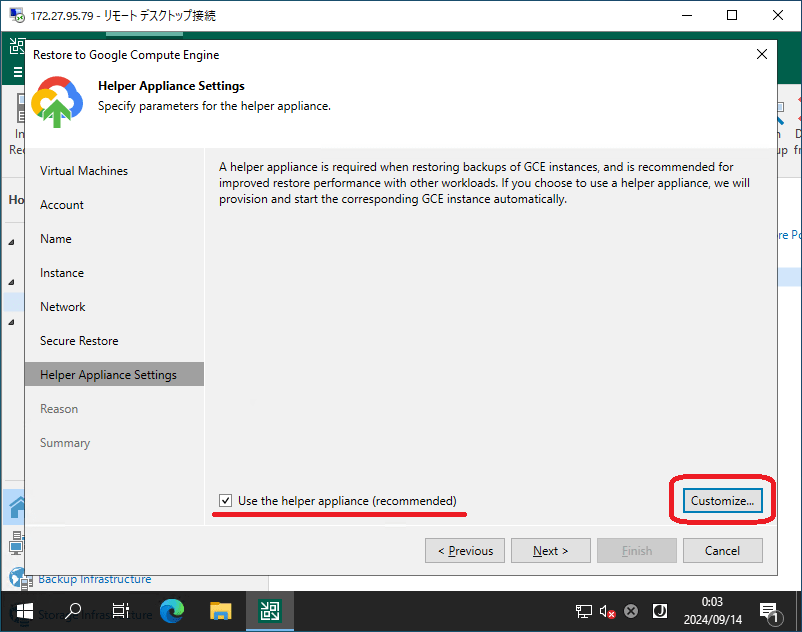802x632 pixels.
Task: Select the Helper Appliance Settings step
Action: (114, 374)
